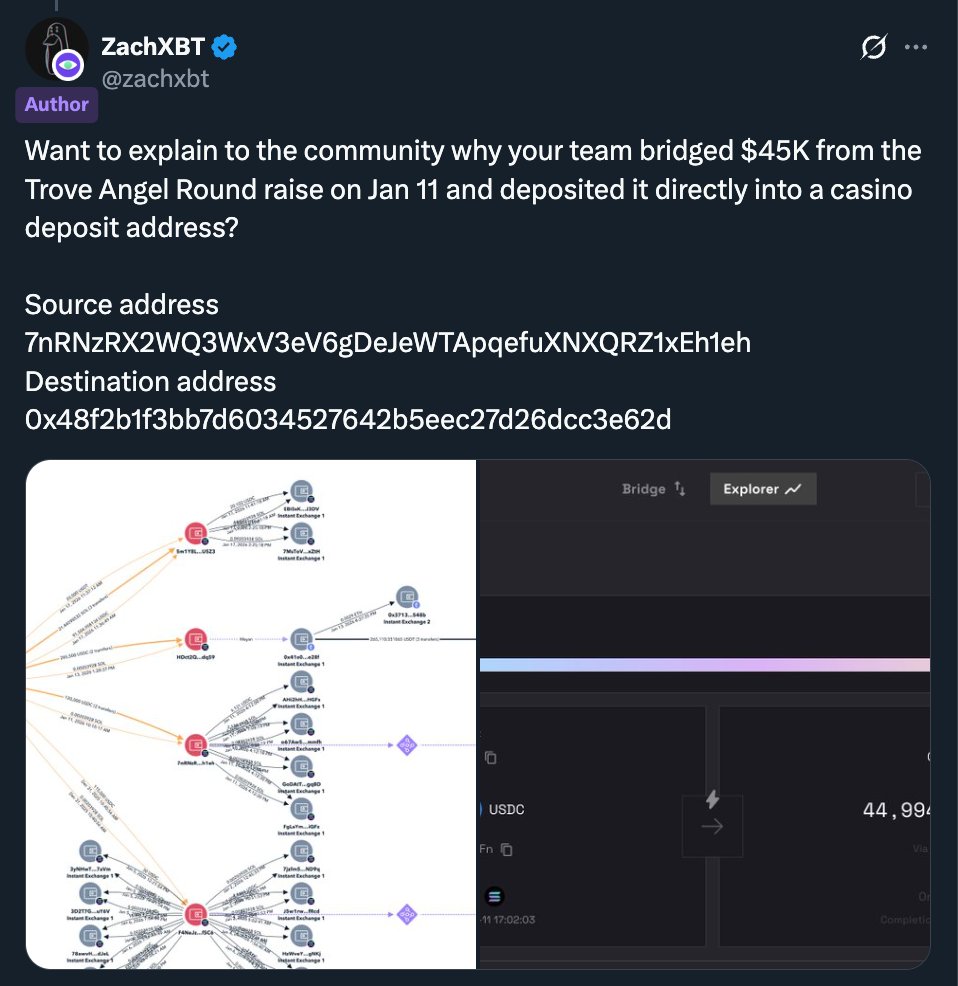This screenshot has height=986, width=958.
Task: Click the blue verified badge
Action: (x=224, y=47)
